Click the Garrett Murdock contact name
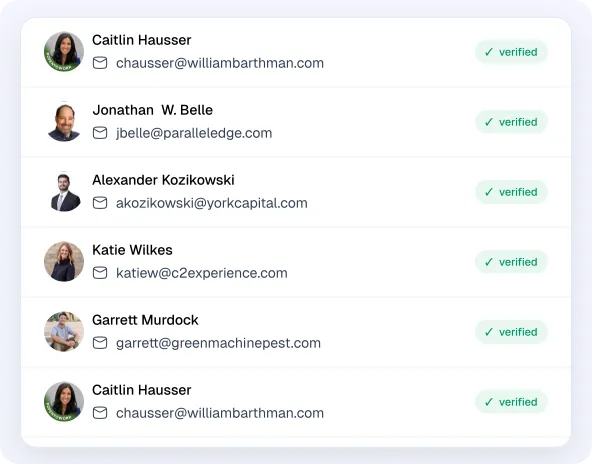 [x=145, y=320]
